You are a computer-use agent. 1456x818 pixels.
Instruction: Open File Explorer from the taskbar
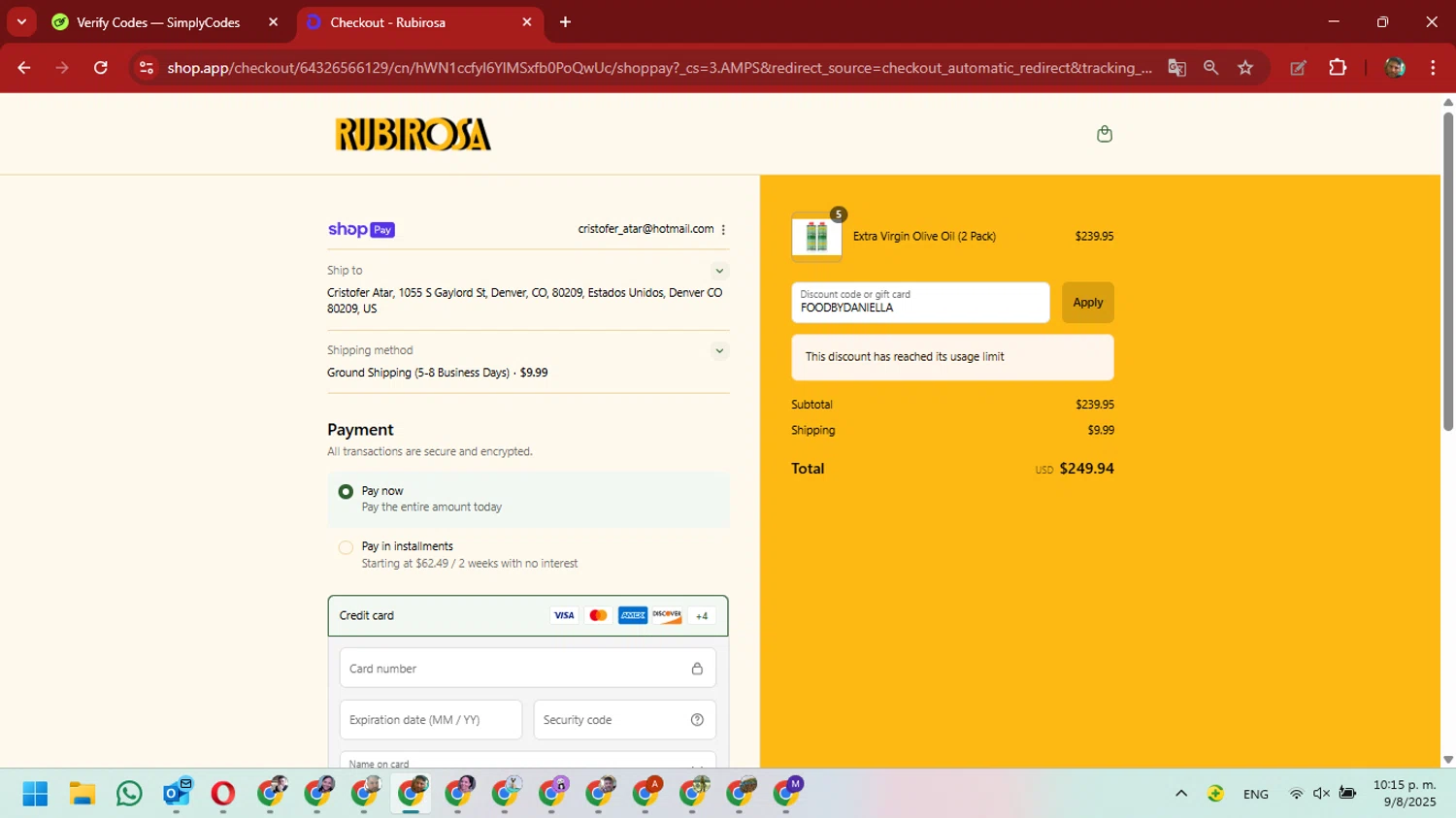(x=82, y=794)
